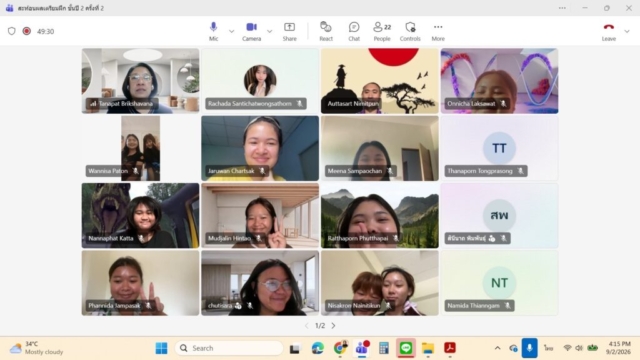640x360 pixels.
Task: Select Jaruwan Chartsak's video tile
Action: [260, 148]
